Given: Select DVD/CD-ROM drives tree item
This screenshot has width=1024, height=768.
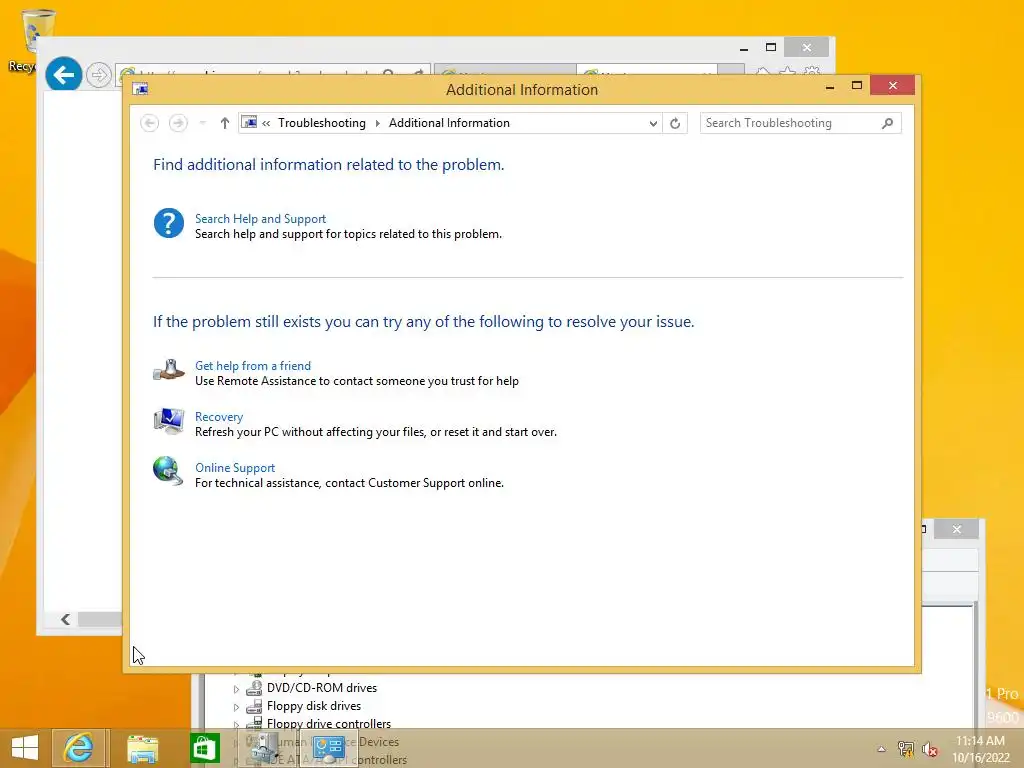Looking at the screenshot, I should tap(321, 688).
